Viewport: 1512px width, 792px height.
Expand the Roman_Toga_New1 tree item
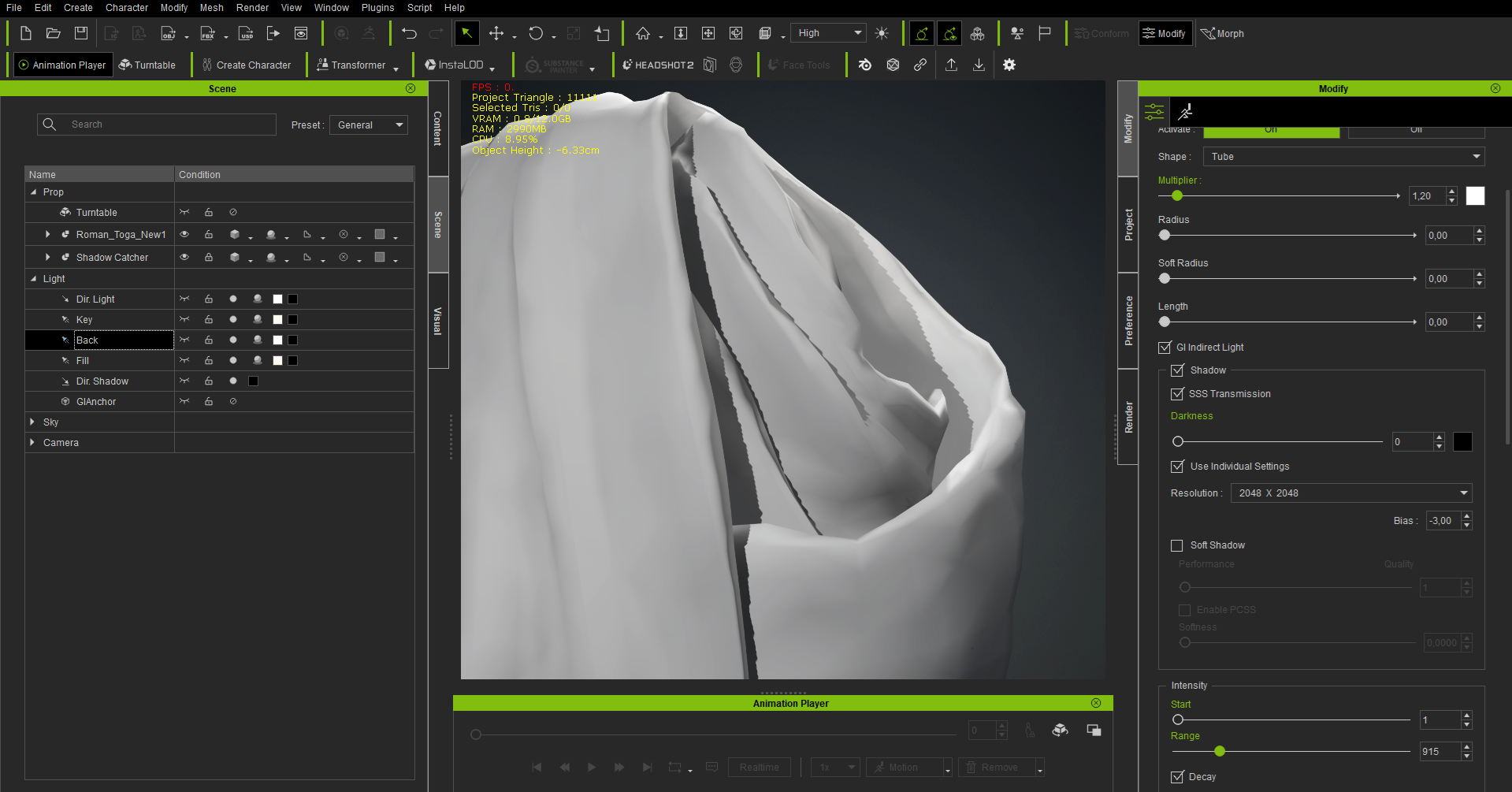coord(47,234)
